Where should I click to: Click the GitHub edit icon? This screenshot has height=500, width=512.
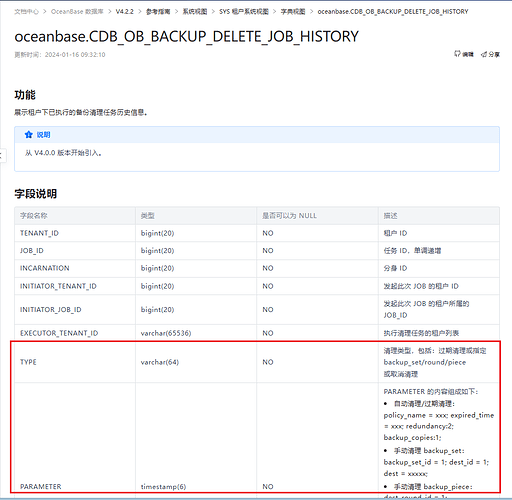click(457, 54)
